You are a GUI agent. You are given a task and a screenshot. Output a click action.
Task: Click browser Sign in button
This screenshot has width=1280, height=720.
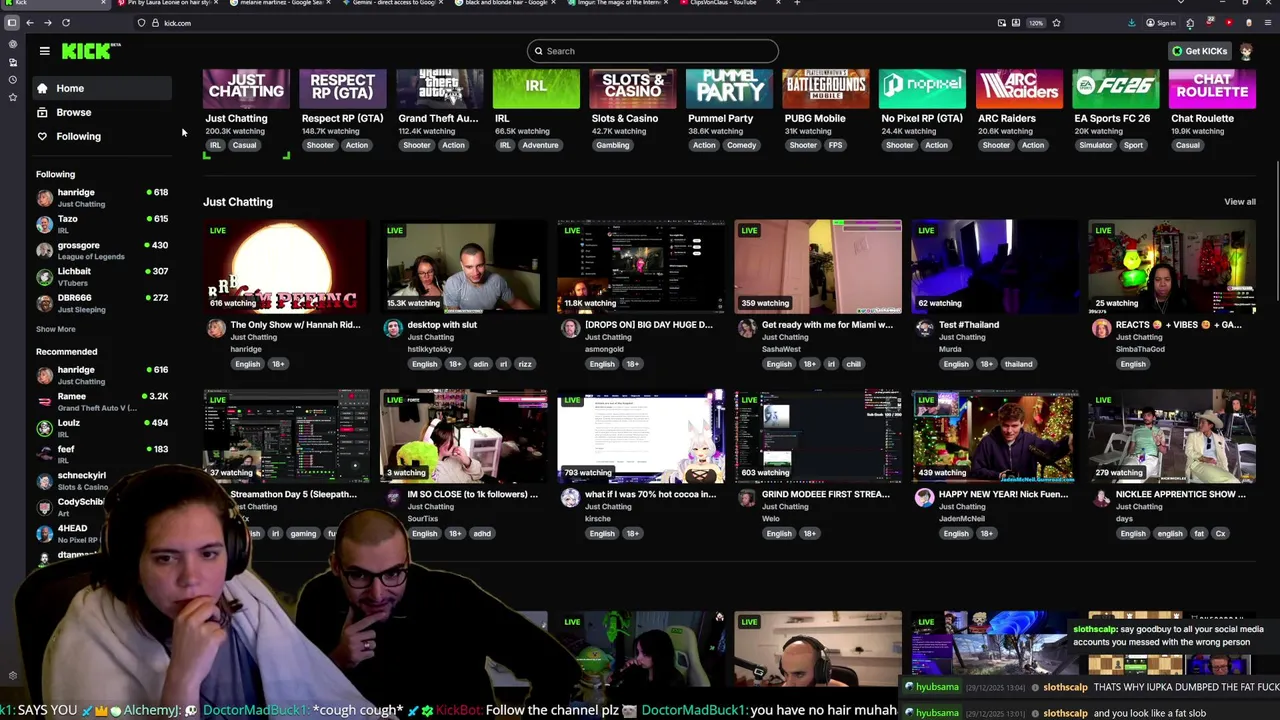pos(1162,22)
